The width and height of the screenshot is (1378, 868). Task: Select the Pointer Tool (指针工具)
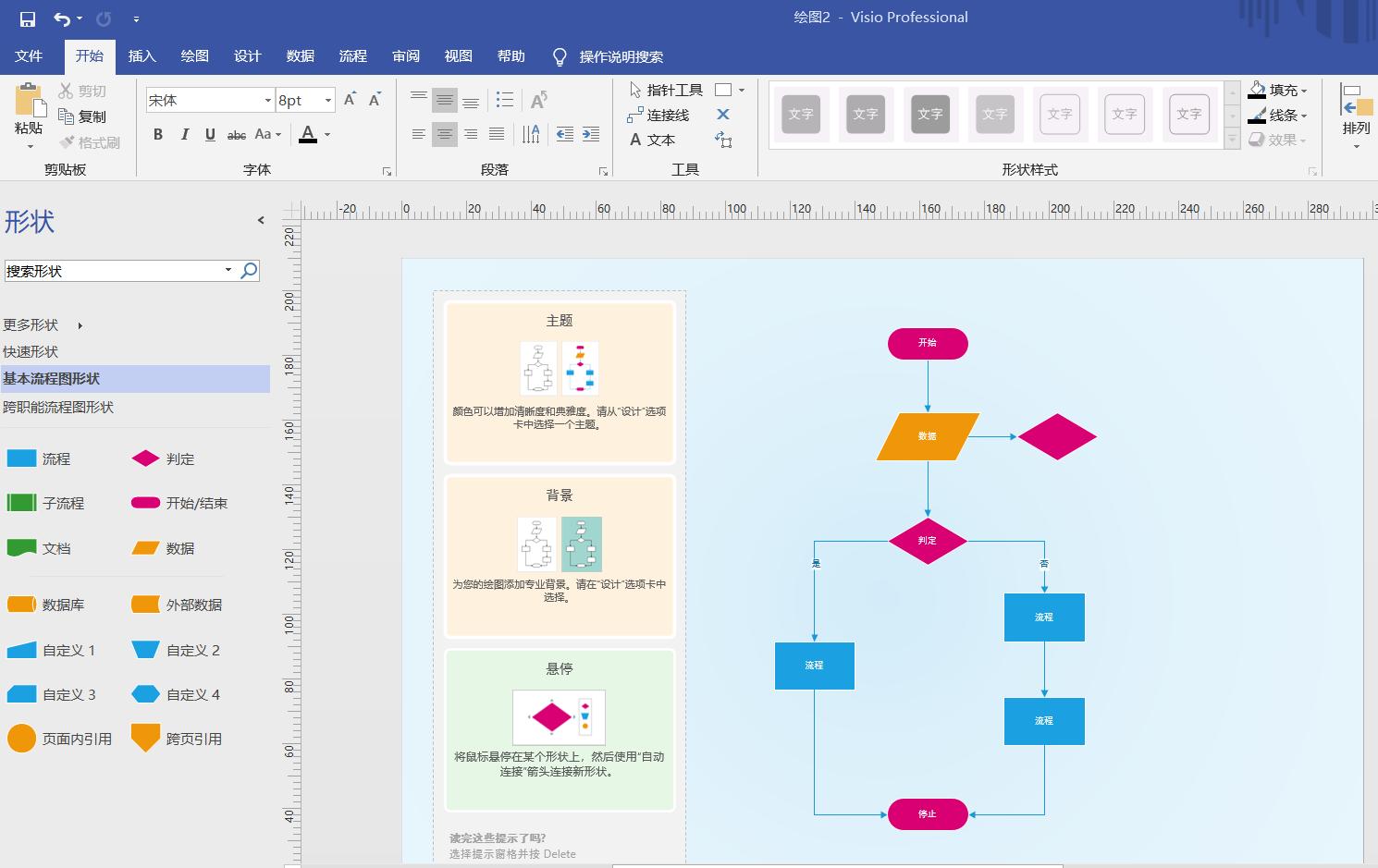point(666,90)
